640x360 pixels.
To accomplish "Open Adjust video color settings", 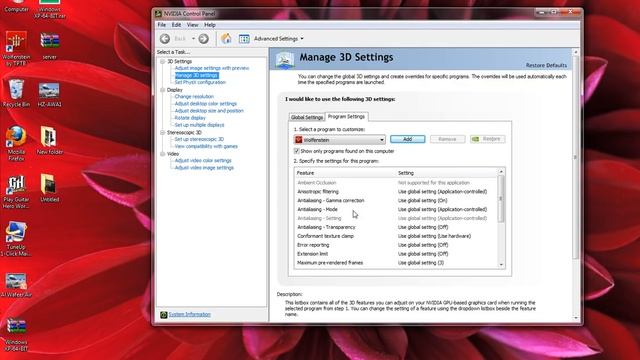I will pyautogui.click(x=203, y=161).
